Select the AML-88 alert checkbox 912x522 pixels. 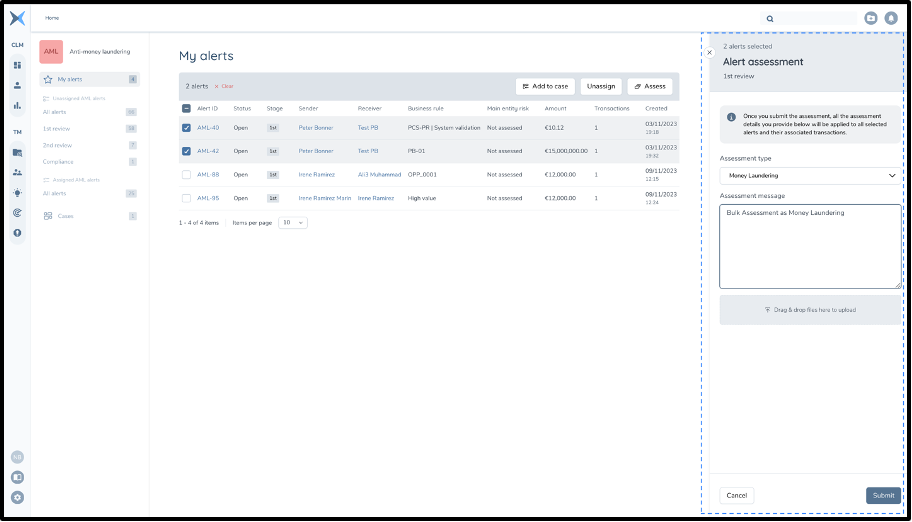(x=186, y=174)
